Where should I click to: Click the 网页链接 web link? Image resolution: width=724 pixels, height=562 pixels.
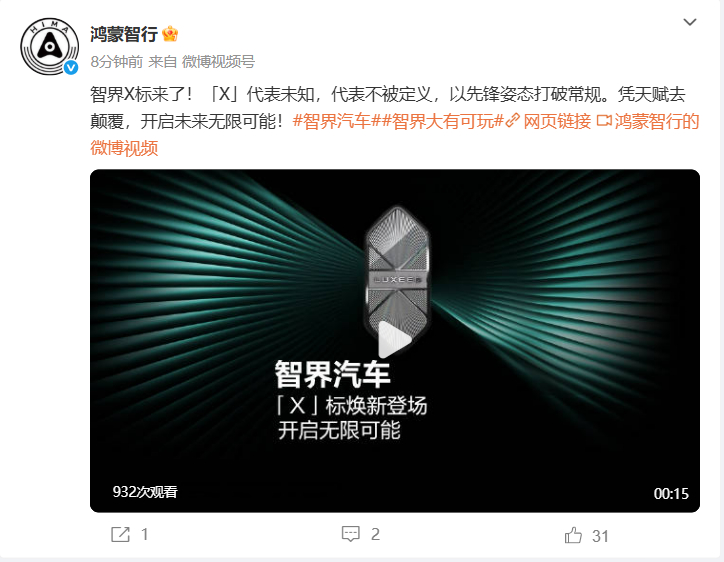click(557, 121)
